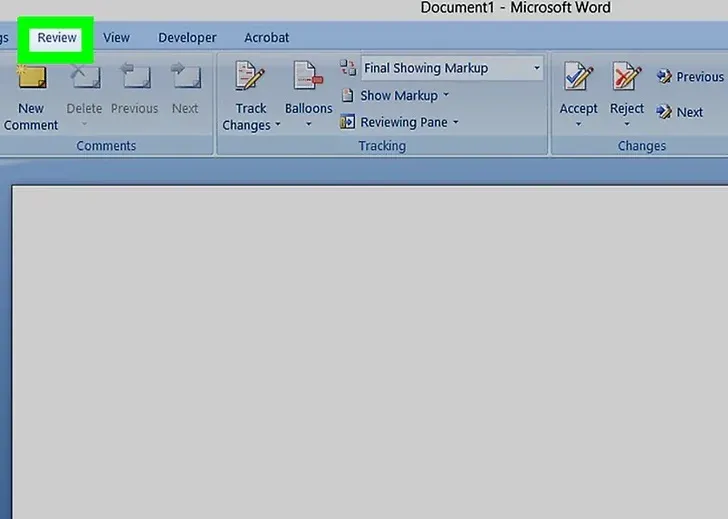The height and width of the screenshot is (519, 728).
Task: Click the Delete comment icon
Action: point(85,77)
